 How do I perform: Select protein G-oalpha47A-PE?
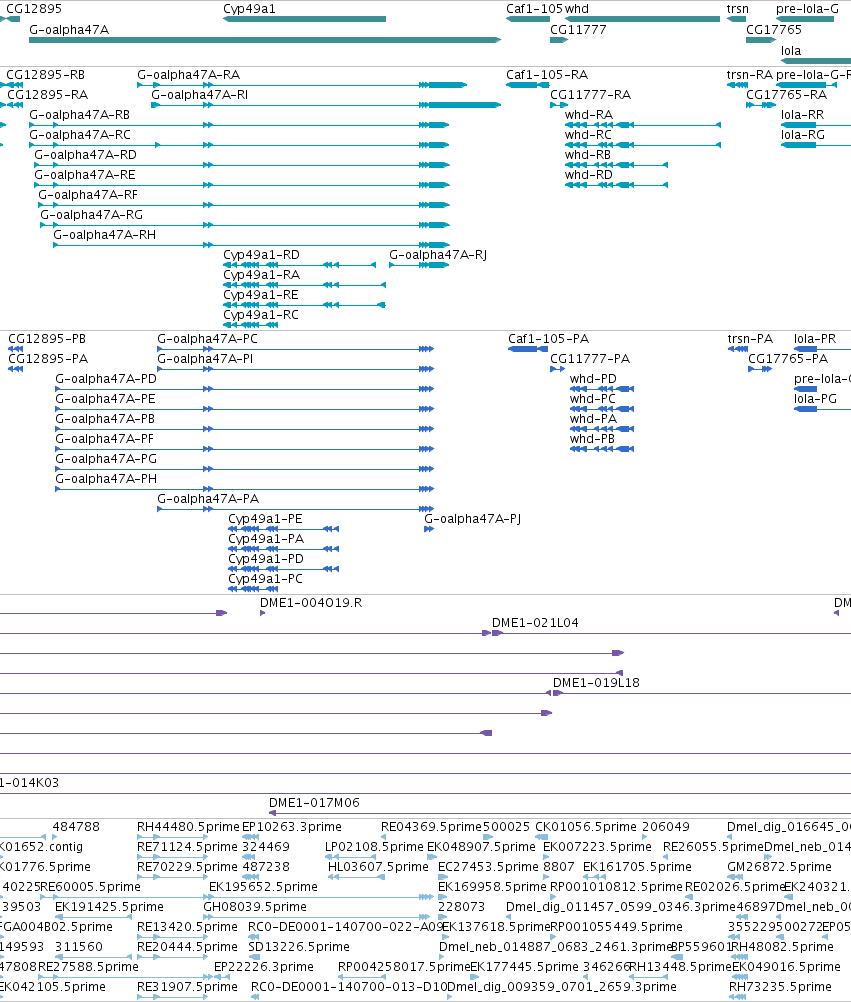point(105,399)
